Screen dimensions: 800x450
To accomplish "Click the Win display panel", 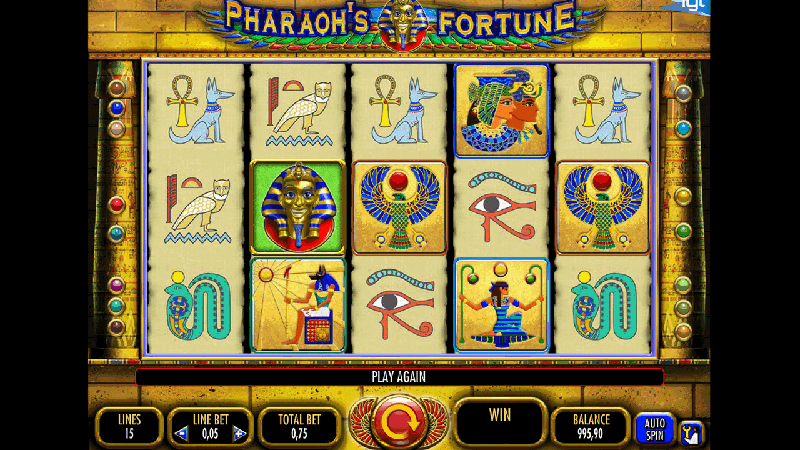I will (499, 422).
